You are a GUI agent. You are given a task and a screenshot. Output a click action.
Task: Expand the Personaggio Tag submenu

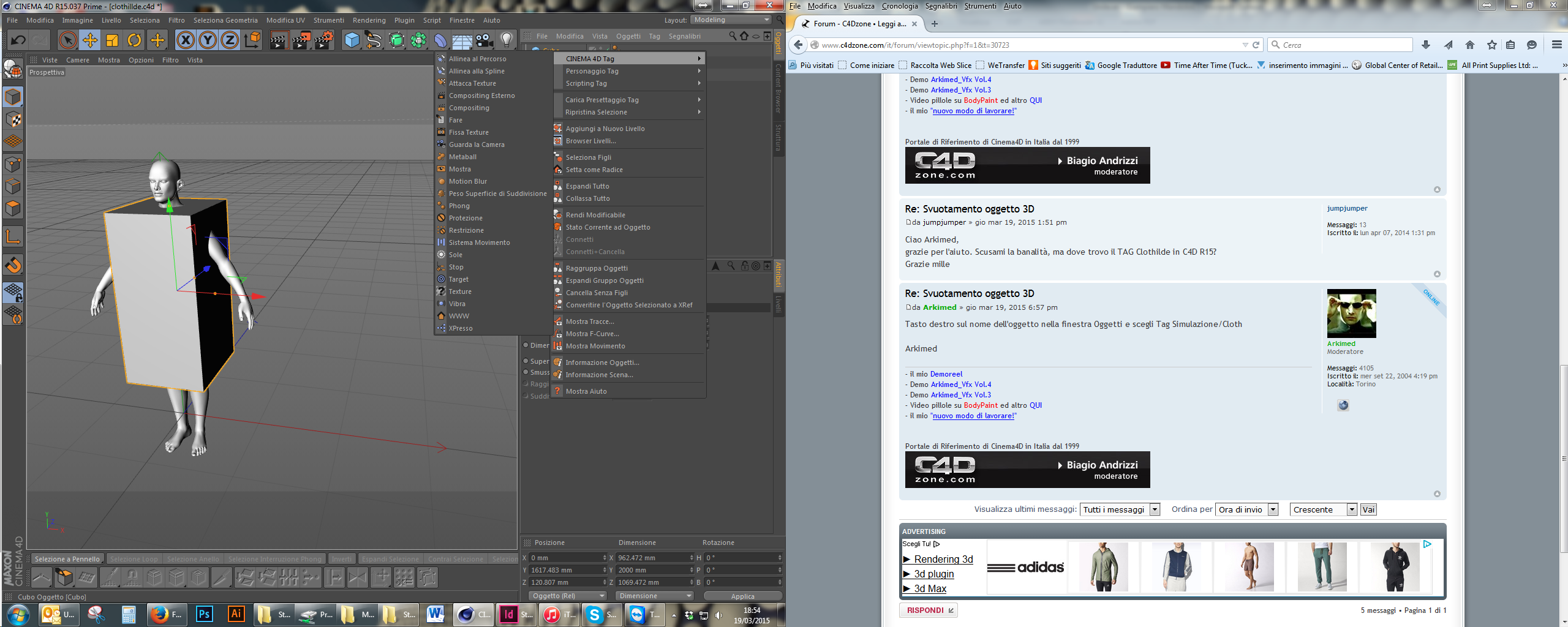click(x=629, y=71)
